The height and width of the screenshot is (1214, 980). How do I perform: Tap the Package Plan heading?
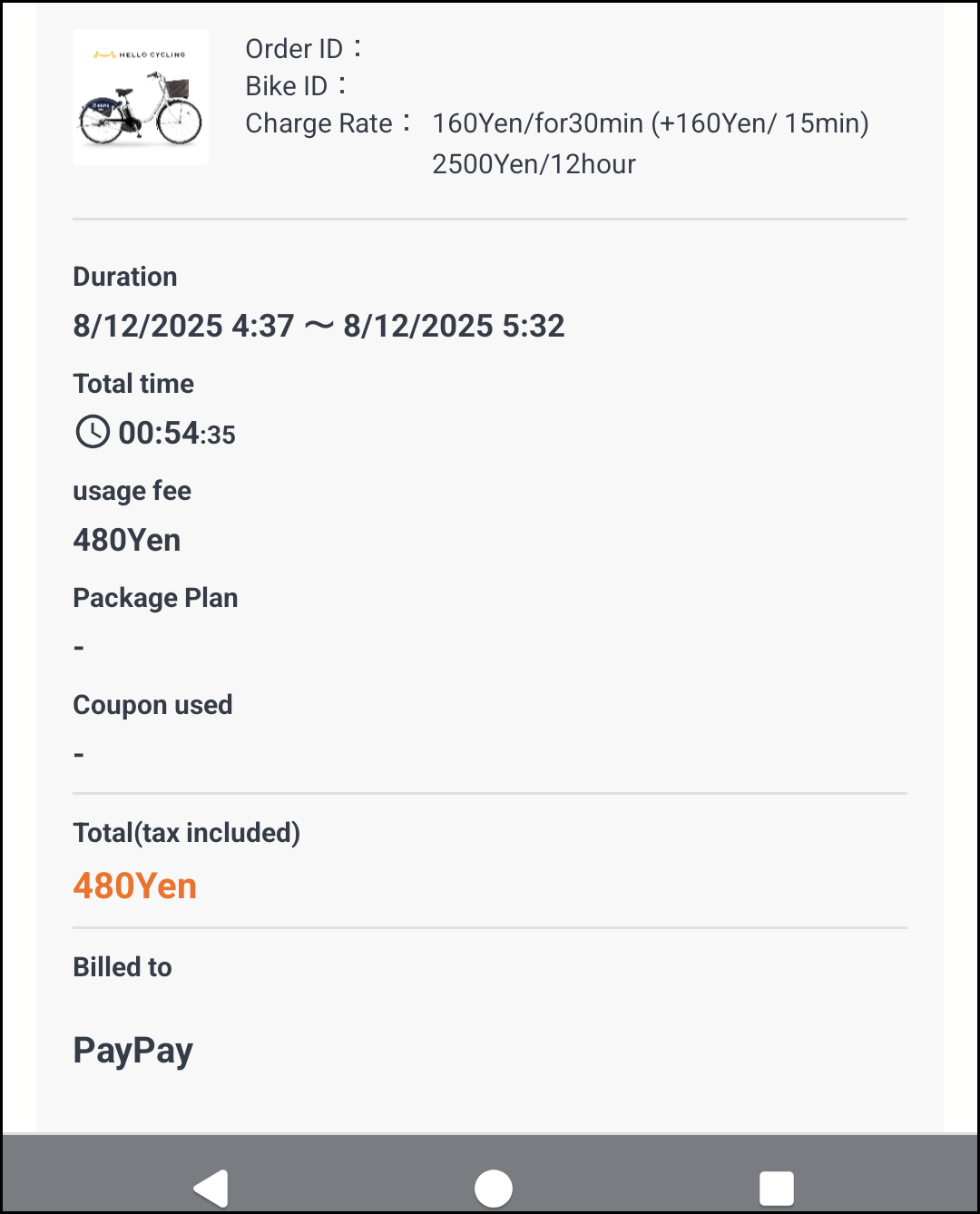(155, 598)
